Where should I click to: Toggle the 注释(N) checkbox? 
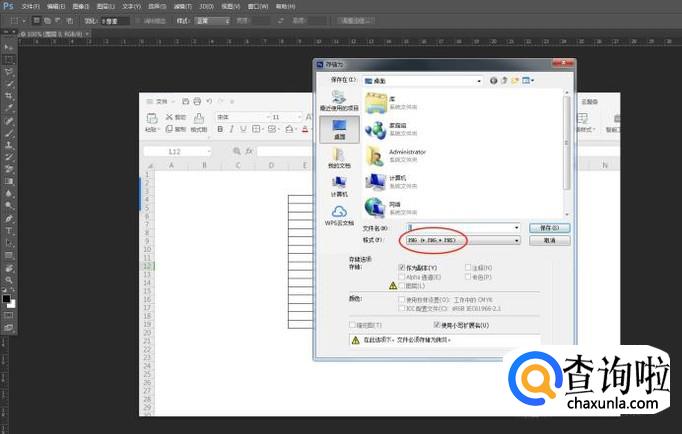pyautogui.click(x=468, y=267)
